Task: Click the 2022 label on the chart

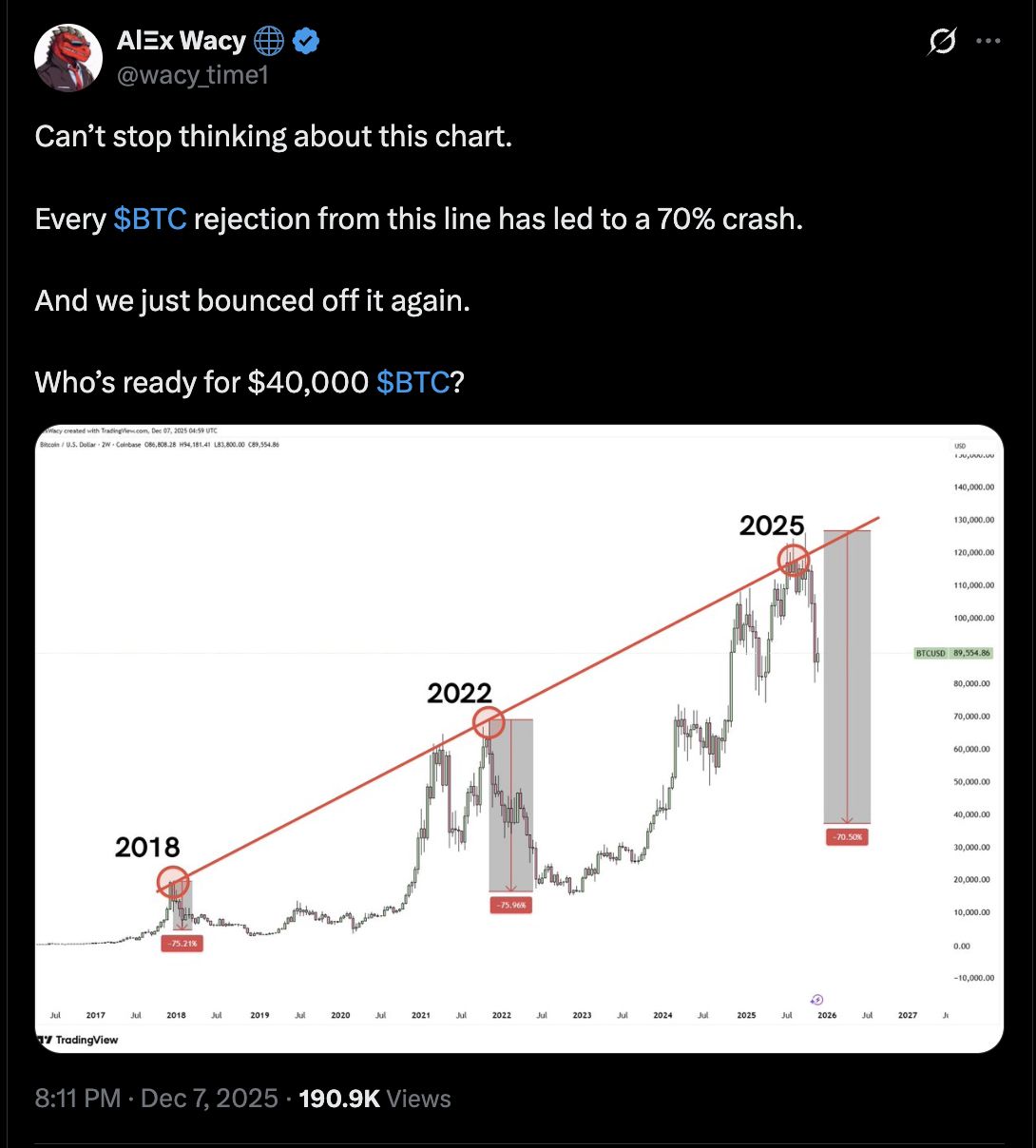Action: (x=461, y=694)
